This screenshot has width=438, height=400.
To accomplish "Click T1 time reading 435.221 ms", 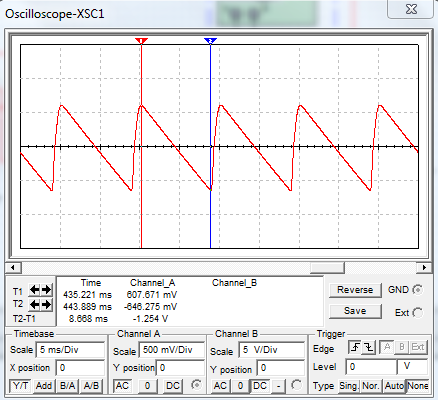I will coord(87,295).
